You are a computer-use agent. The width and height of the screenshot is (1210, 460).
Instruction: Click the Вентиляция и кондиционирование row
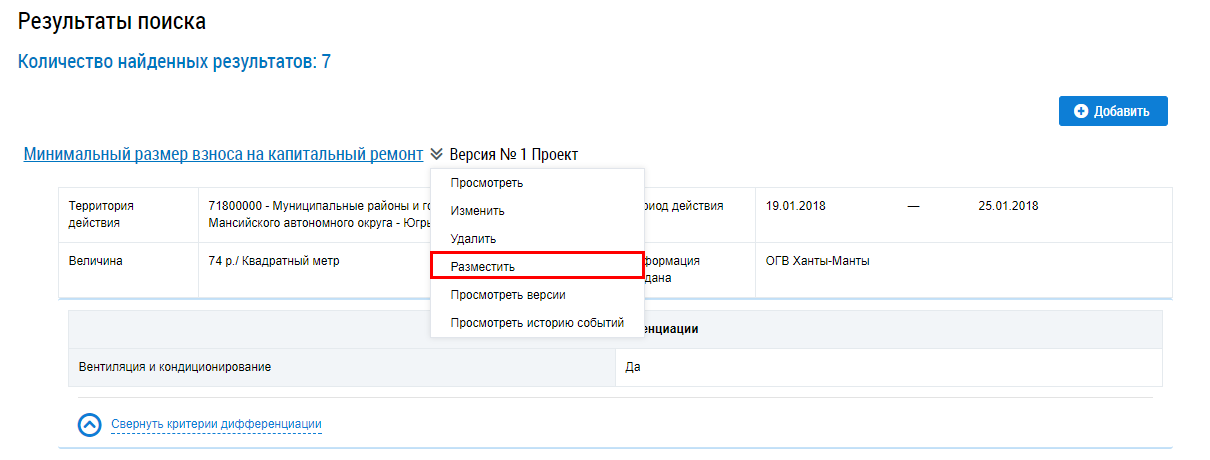175,367
